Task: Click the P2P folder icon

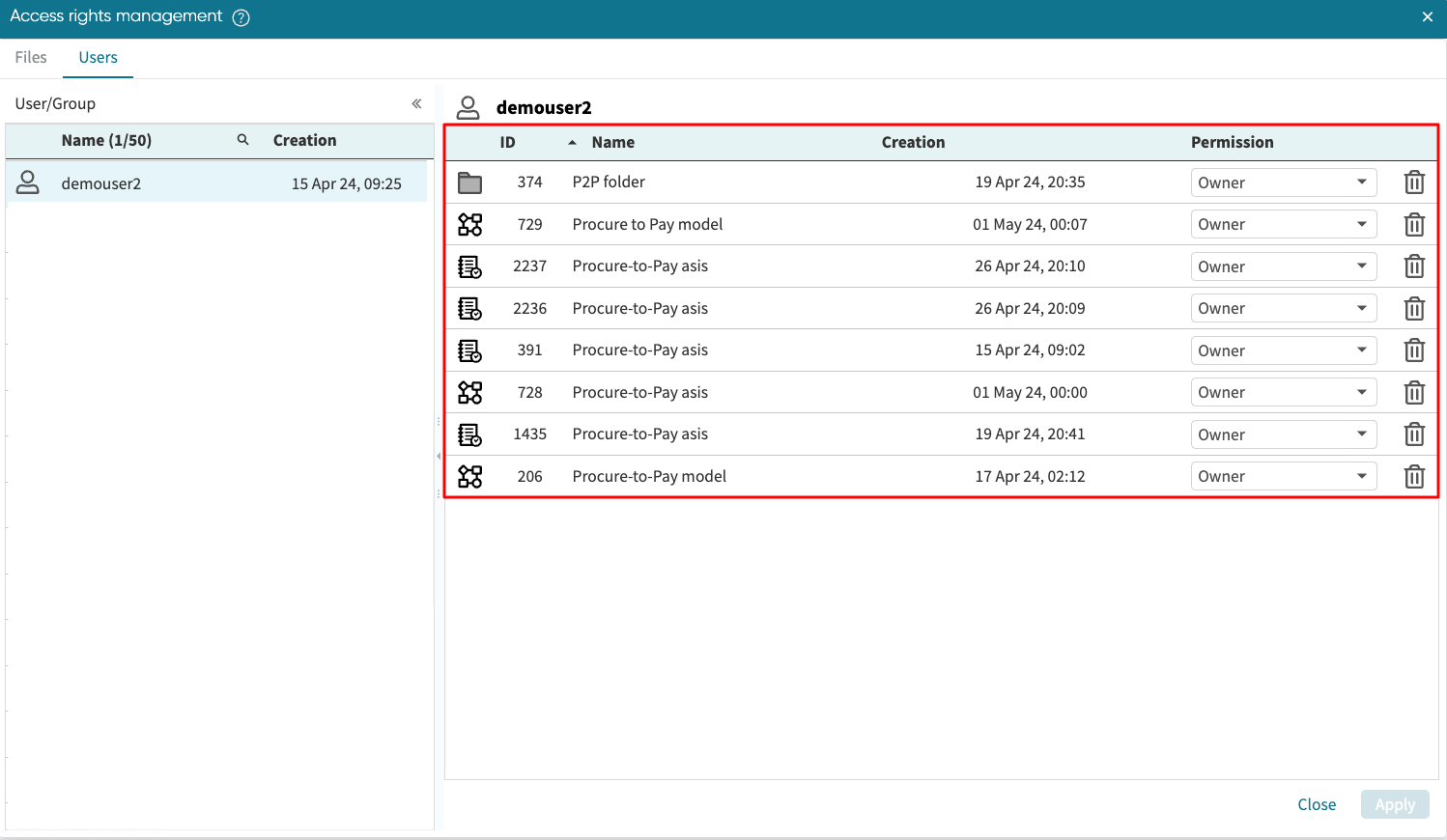Action: tap(469, 182)
